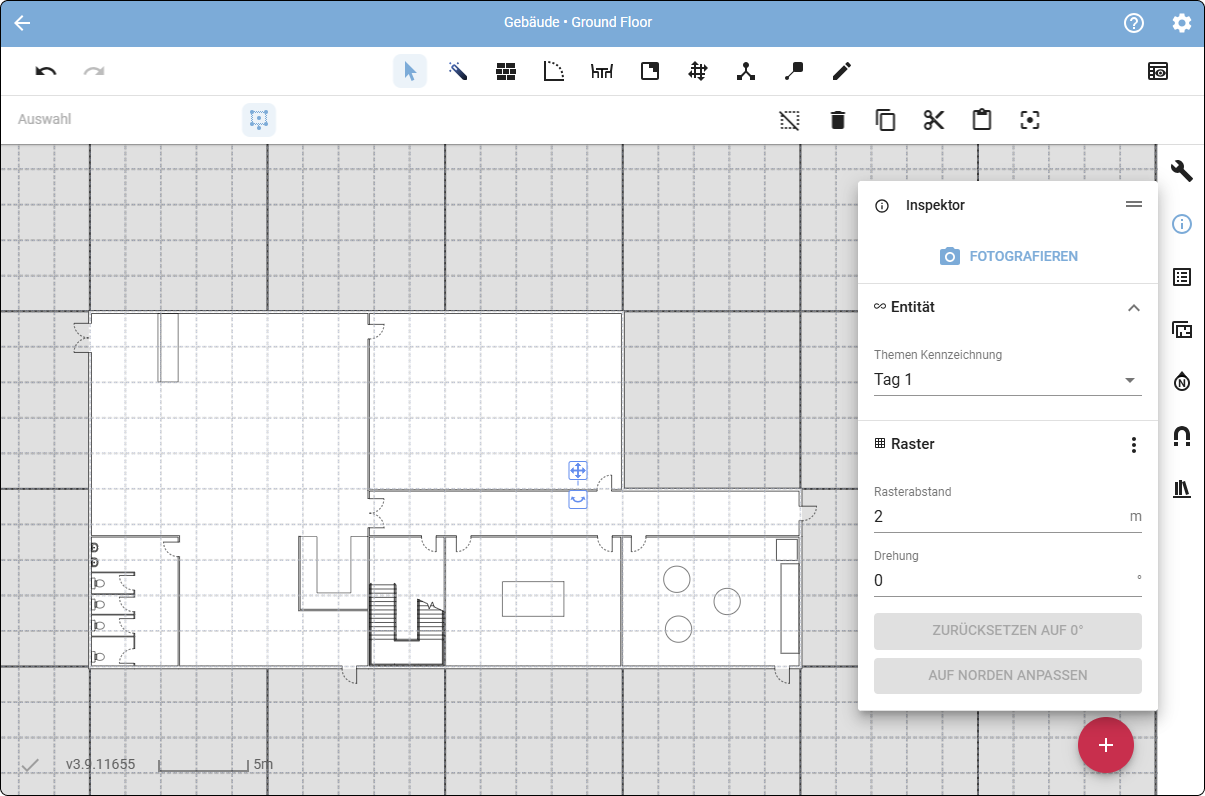Select the door angle tool
Screen dimensions: 1205x796
click(554, 71)
